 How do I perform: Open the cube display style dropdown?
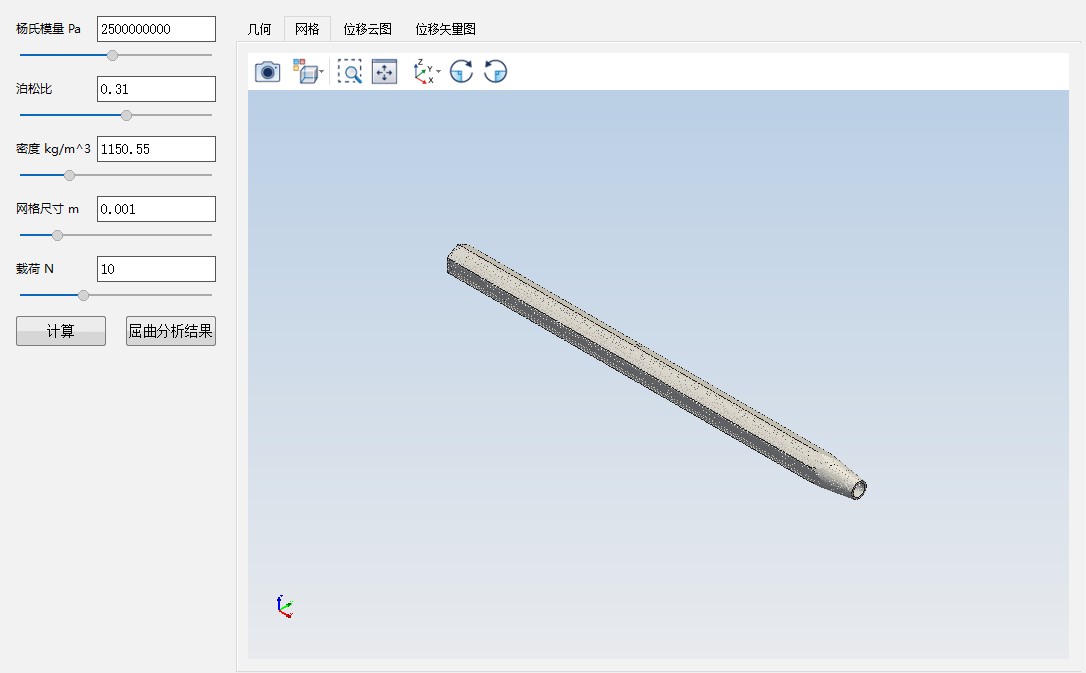click(x=308, y=71)
